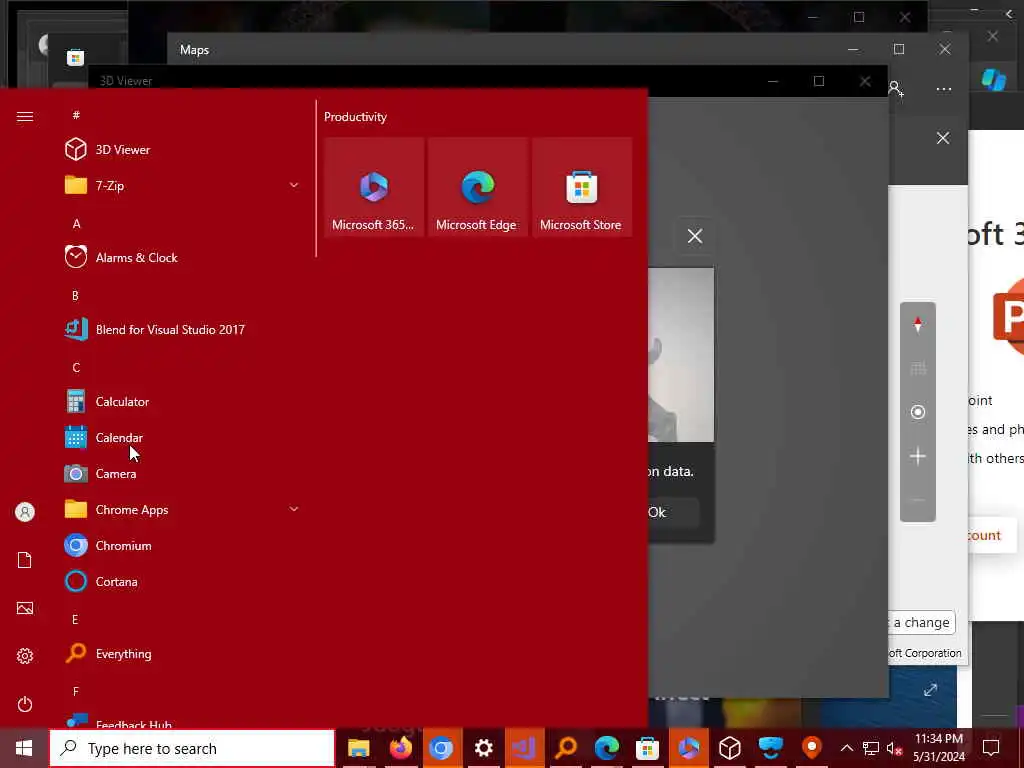
Task: Switch to Chromium on the taskbar
Action: click(x=441, y=748)
